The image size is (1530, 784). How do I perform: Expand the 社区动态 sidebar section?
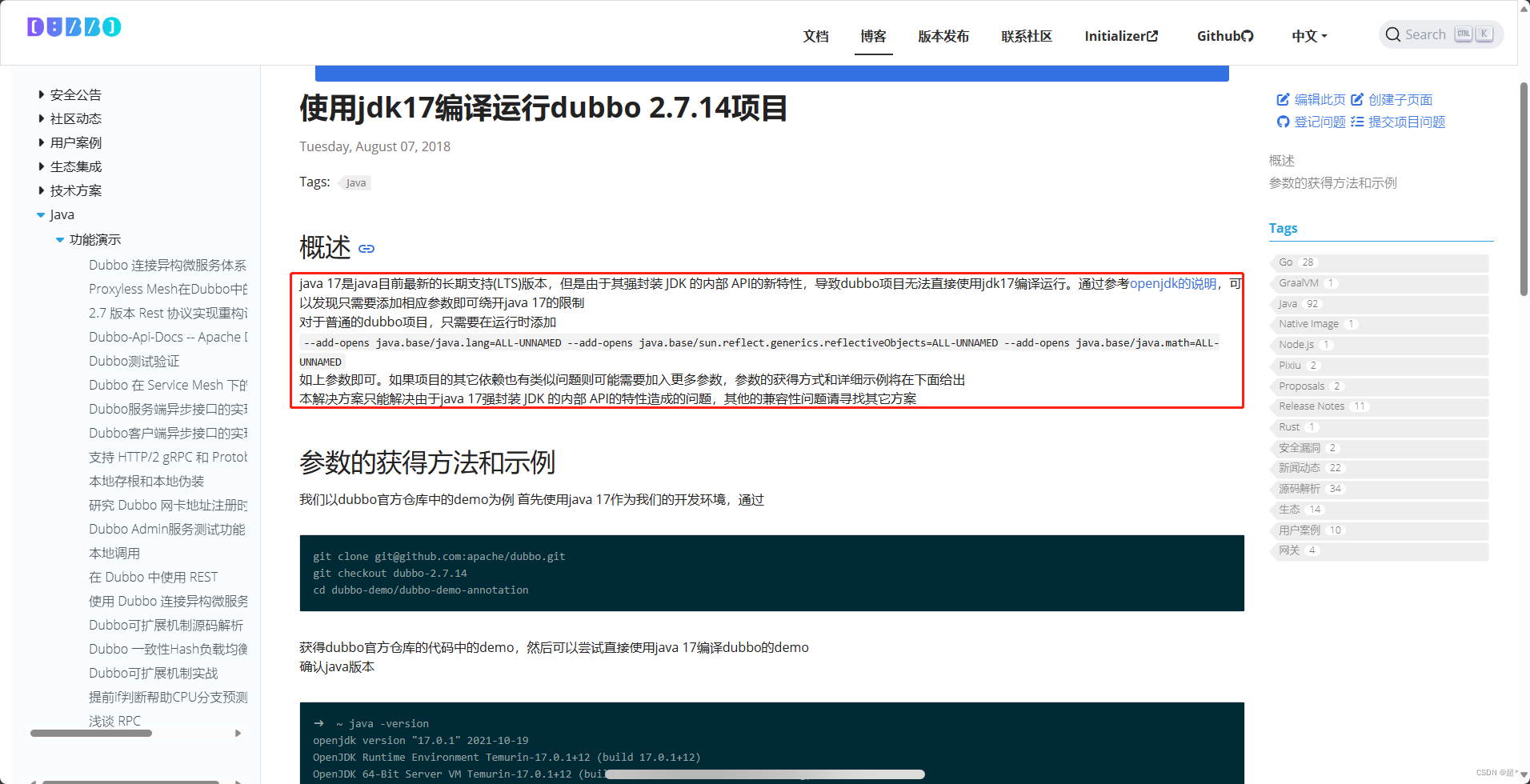pos(42,118)
